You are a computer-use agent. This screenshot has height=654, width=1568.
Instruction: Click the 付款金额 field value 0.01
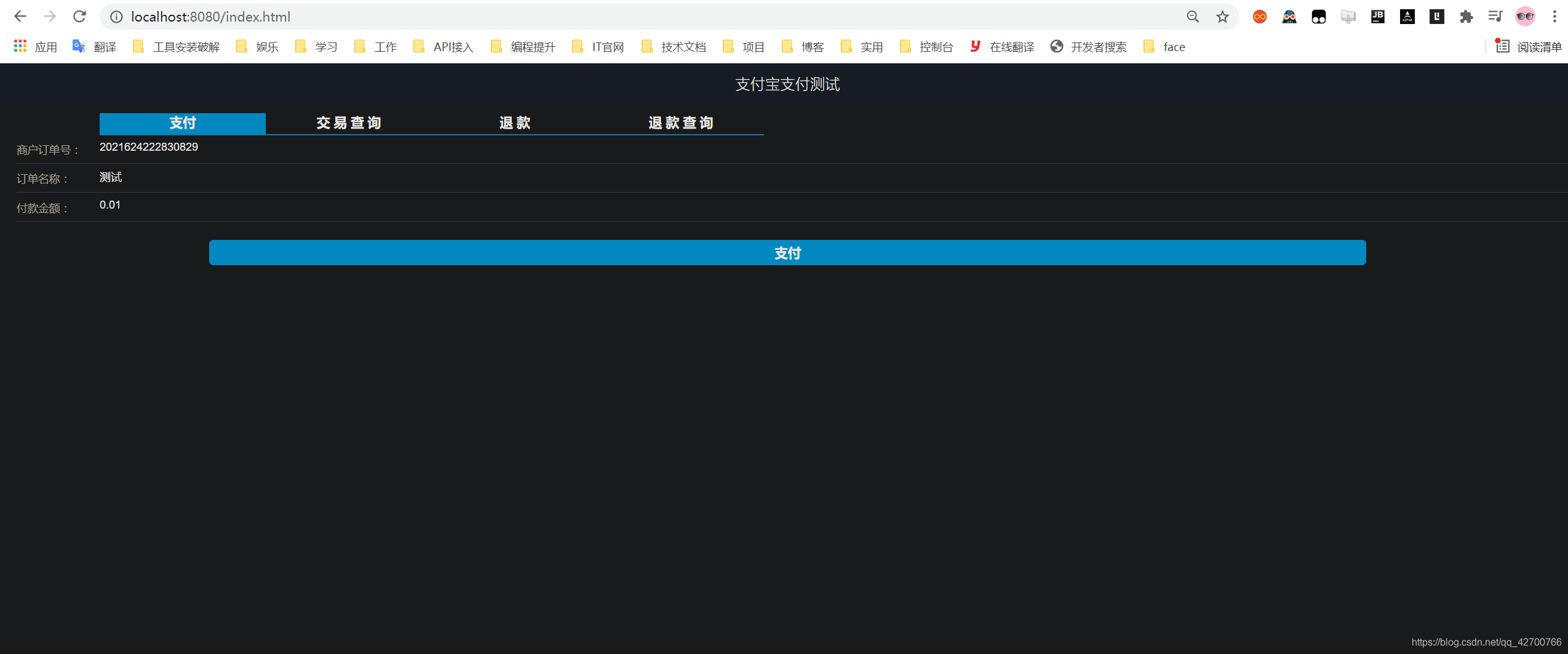point(110,205)
